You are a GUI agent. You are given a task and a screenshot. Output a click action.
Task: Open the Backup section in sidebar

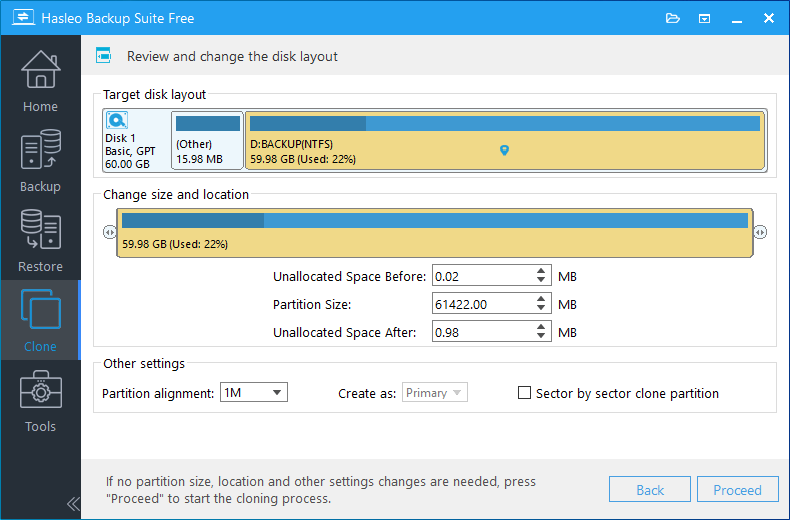click(x=40, y=160)
